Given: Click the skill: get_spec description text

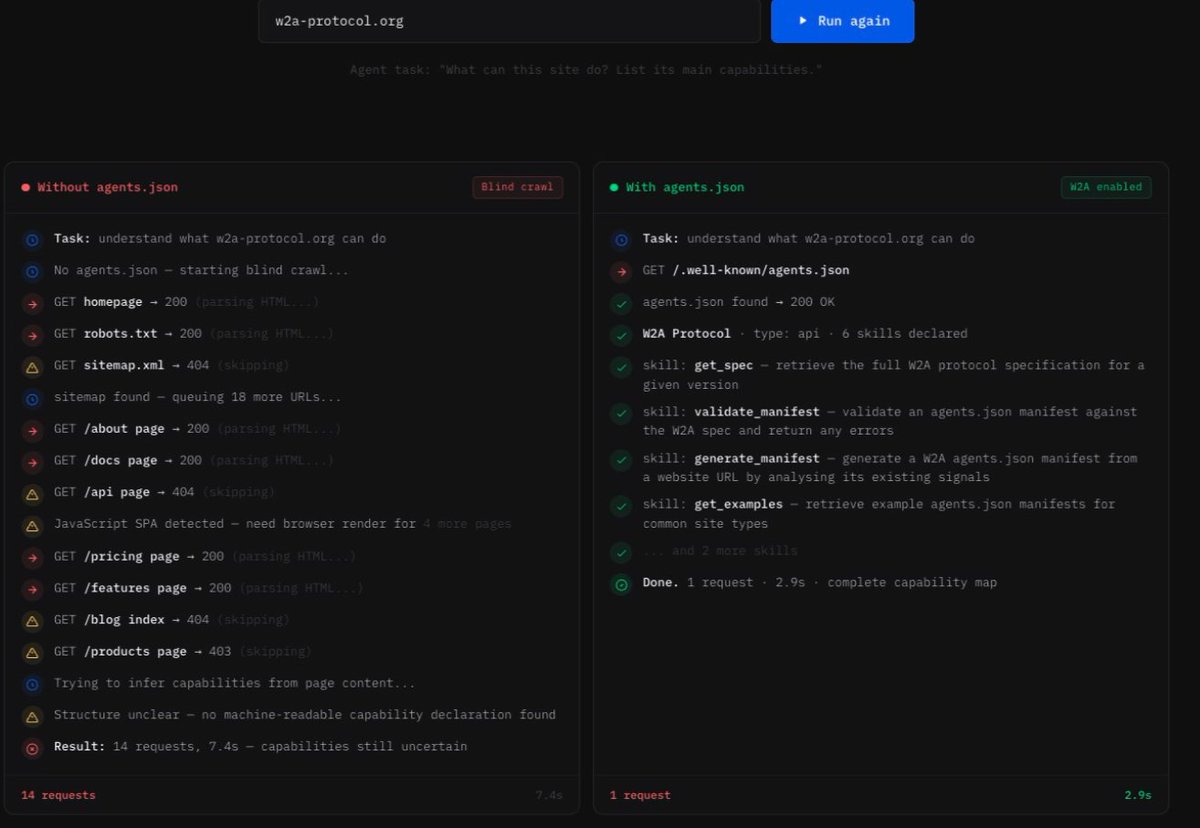Looking at the screenshot, I should tap(894, 375).
